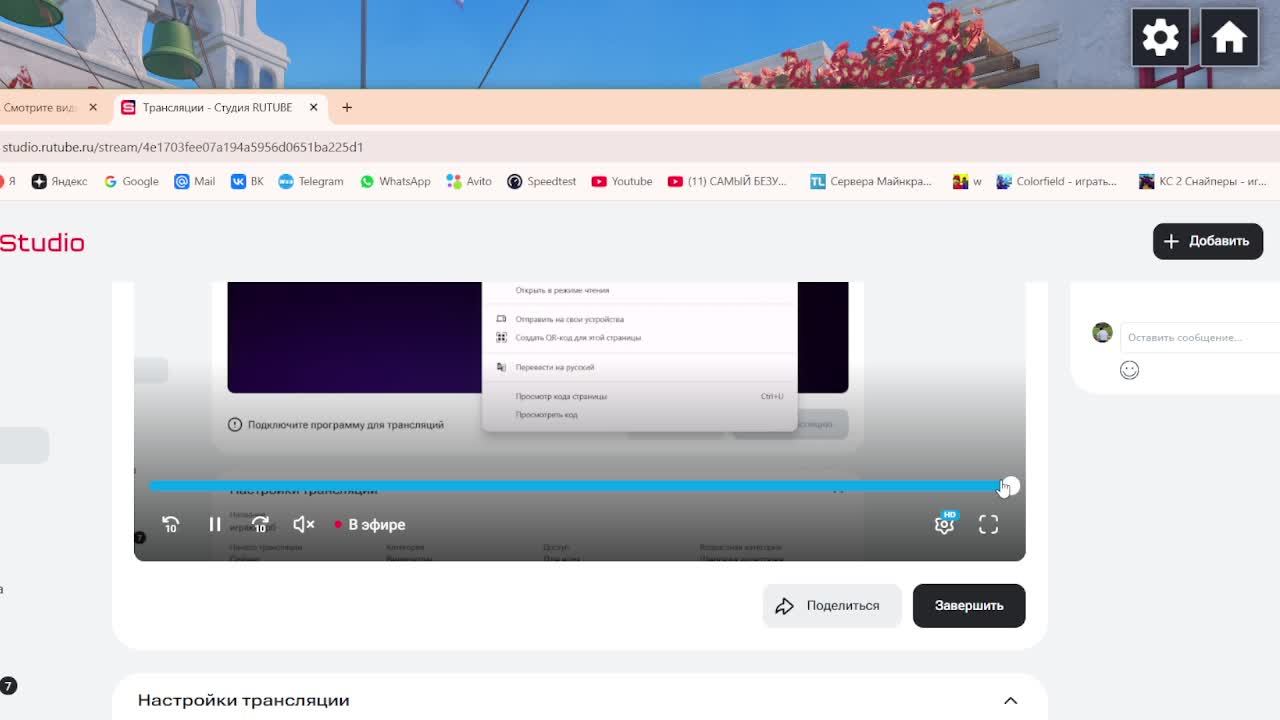Close the Смотрите видео browser tab
Image resolution: width=1280 pixels, height=720 pixels.
click(93, 107)
